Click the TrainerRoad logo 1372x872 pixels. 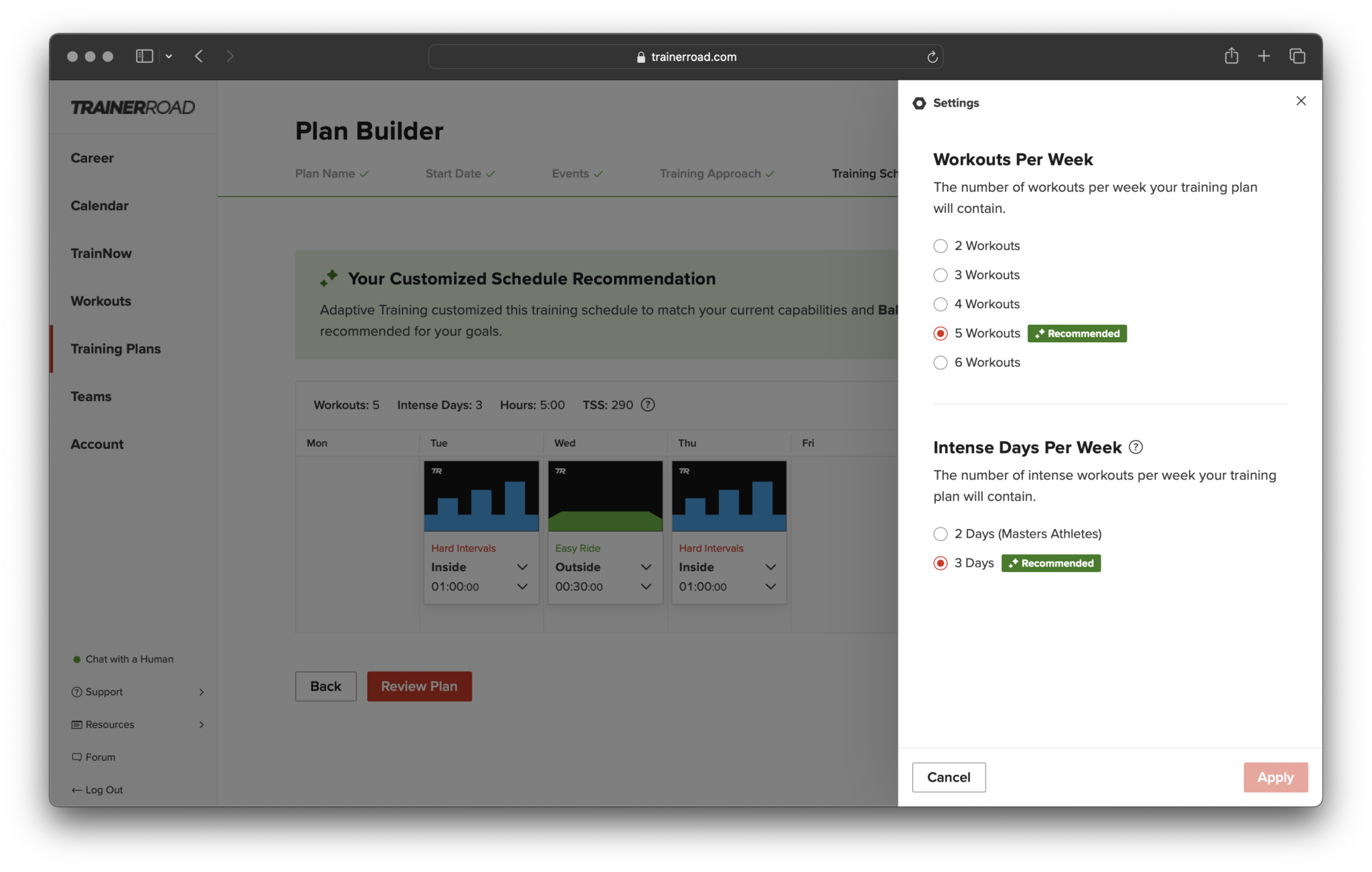132,107
